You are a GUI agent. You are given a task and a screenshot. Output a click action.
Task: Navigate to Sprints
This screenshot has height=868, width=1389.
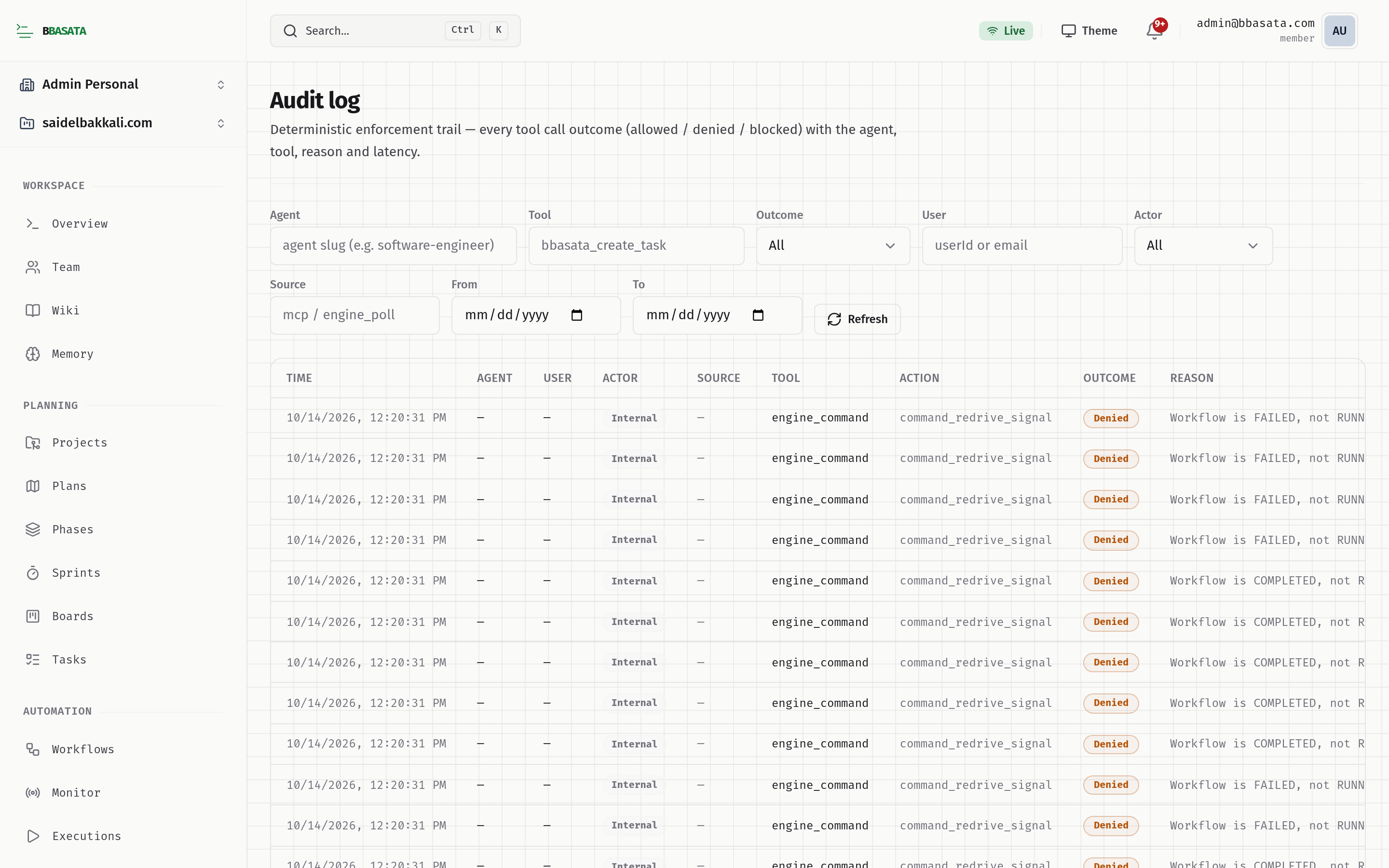pos(76,573)
